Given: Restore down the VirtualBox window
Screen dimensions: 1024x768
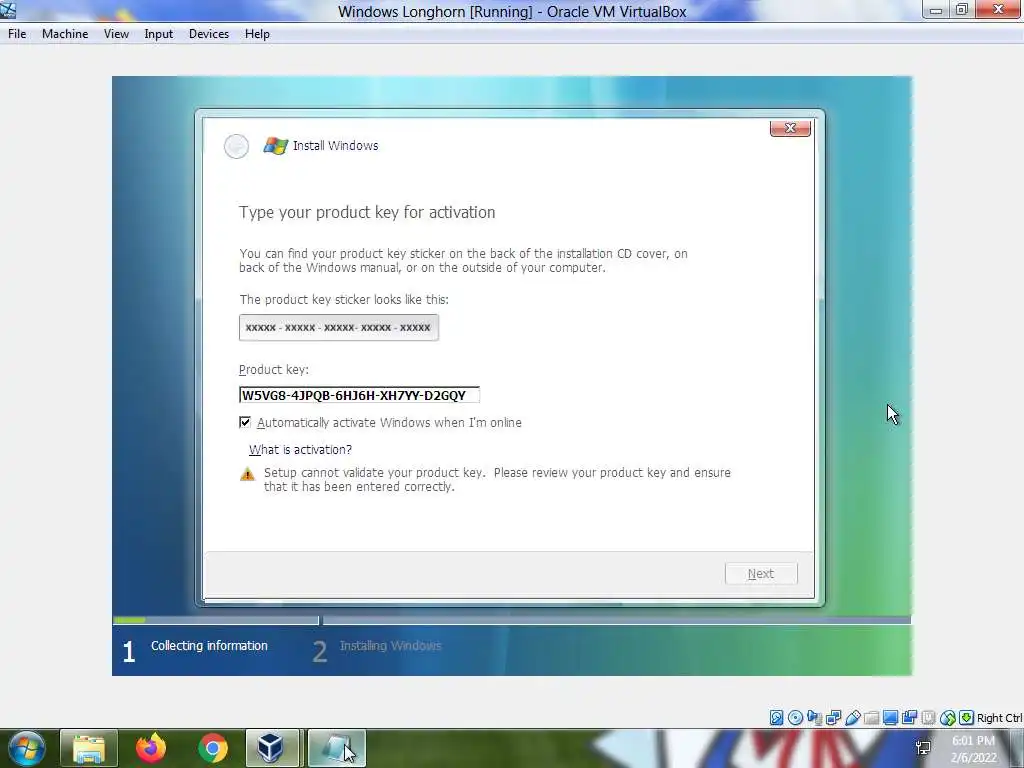Looking at the screenshot, I should click(x=962, y=10).
